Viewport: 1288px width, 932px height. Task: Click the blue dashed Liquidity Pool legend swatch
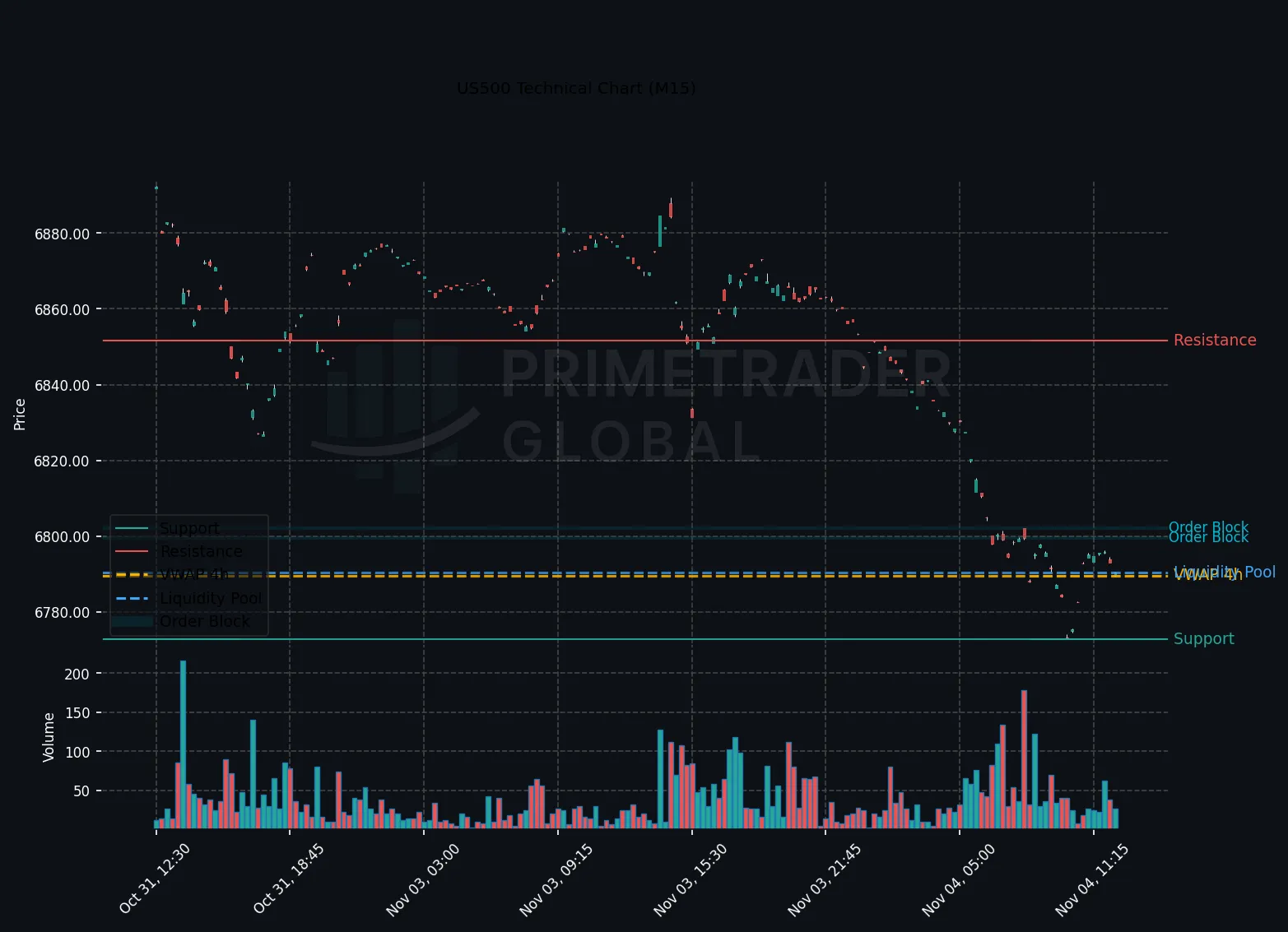[x=132, y=598]
